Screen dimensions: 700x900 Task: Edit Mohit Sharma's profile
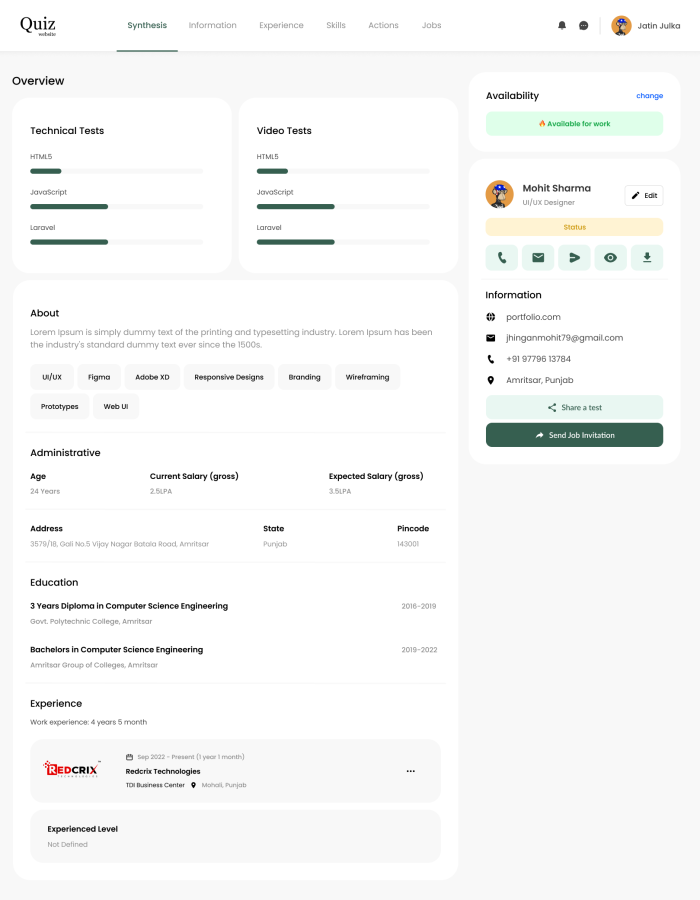[x=644, y=196]
